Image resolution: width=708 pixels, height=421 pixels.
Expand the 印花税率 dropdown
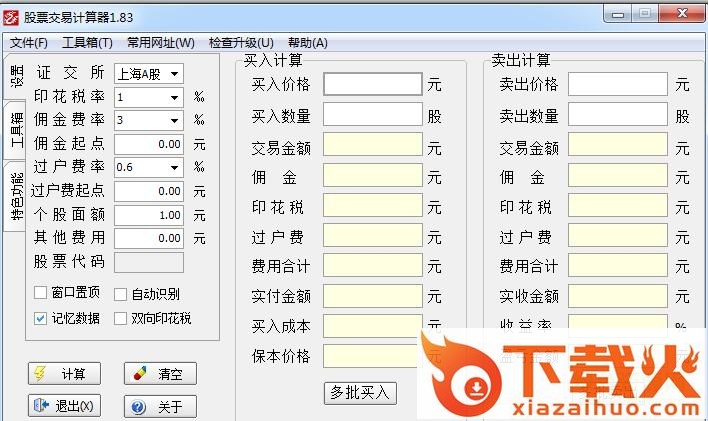(x=174, y=97)
